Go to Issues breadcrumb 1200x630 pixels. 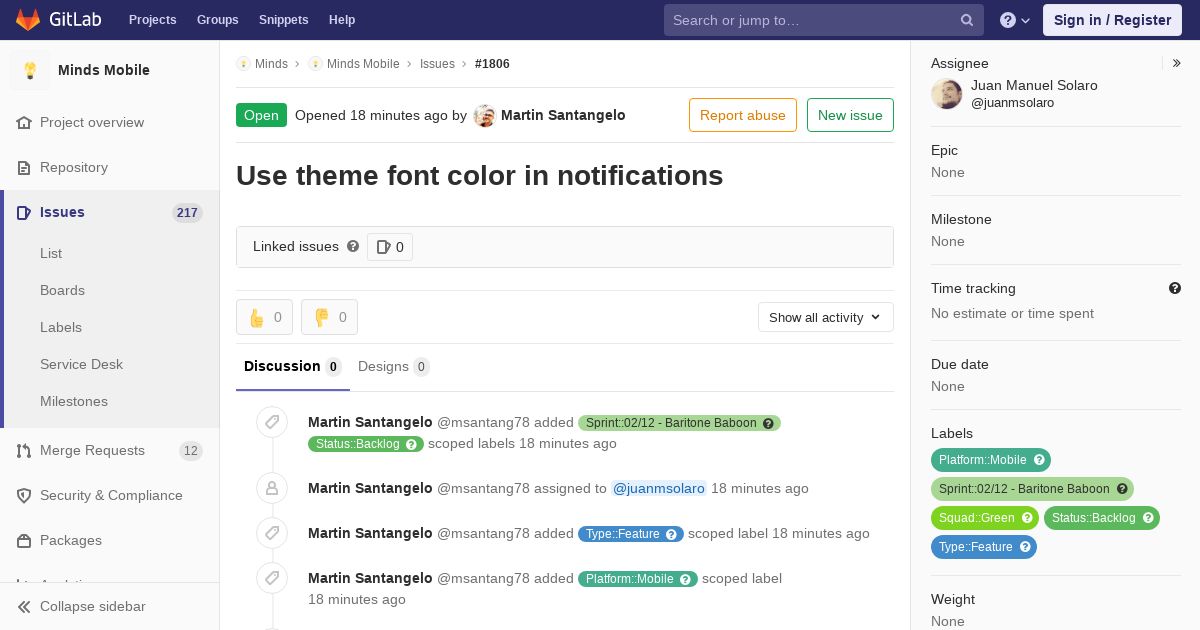pyautogui.click(x=437, y=63)
